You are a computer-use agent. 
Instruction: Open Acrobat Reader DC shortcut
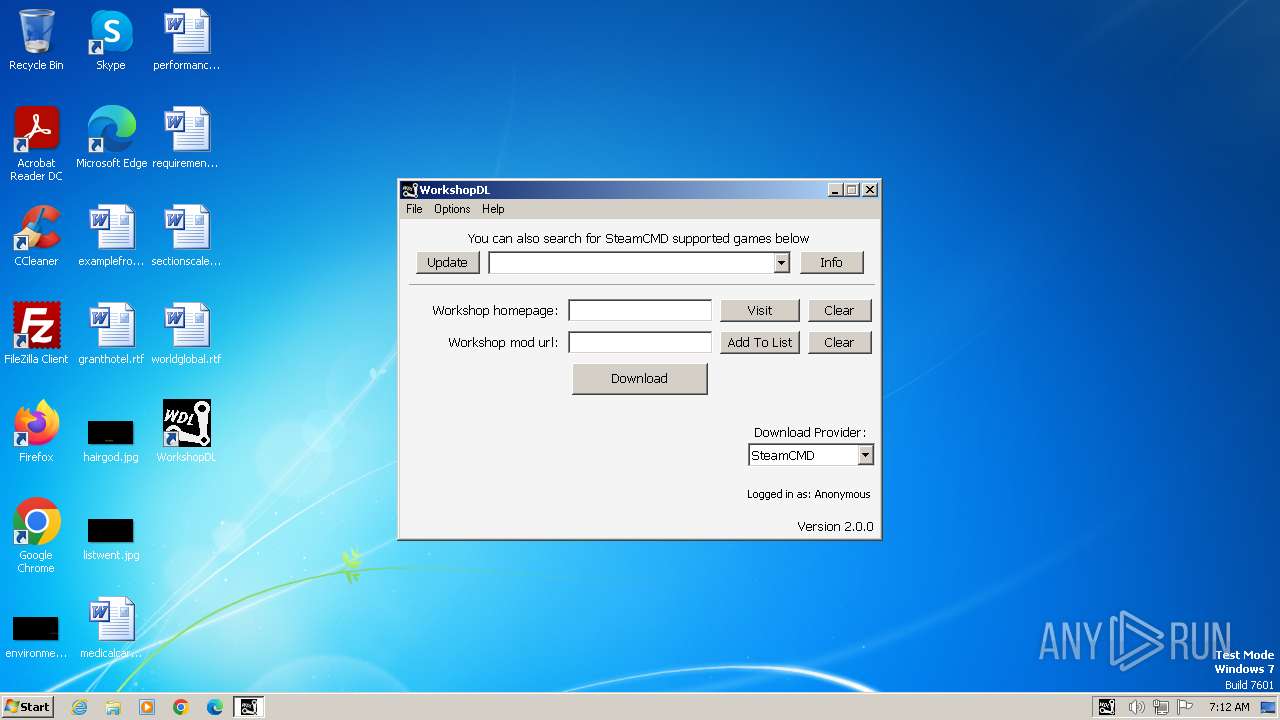click(x=36, y=143)
